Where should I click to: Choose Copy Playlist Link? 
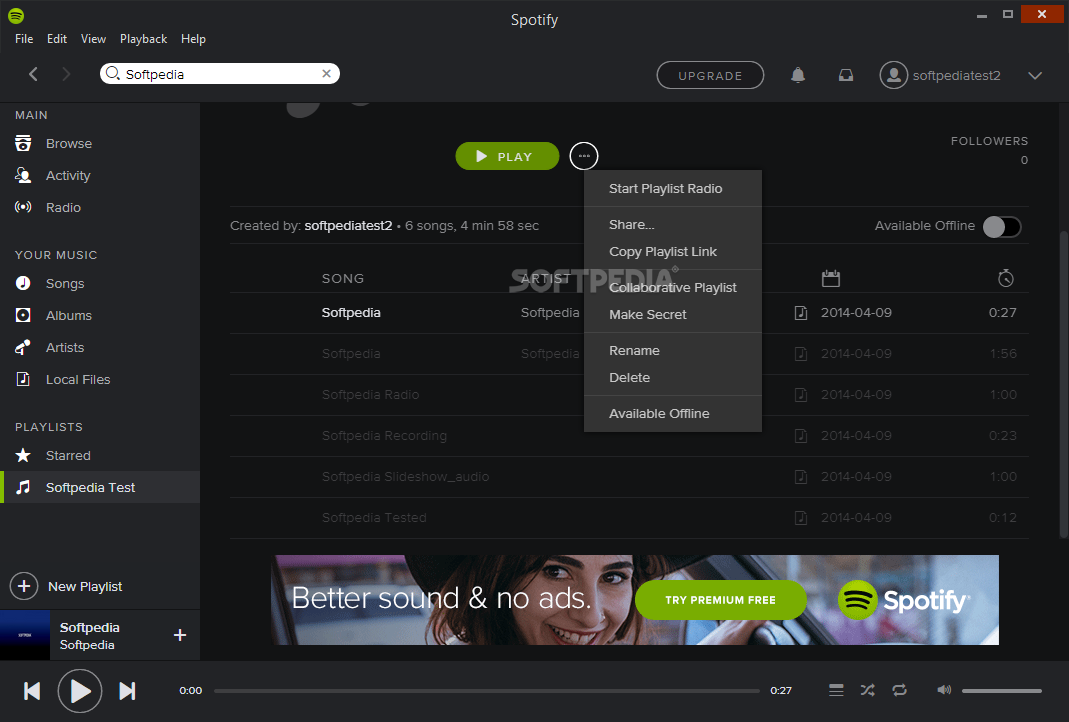tap(673, 252)
